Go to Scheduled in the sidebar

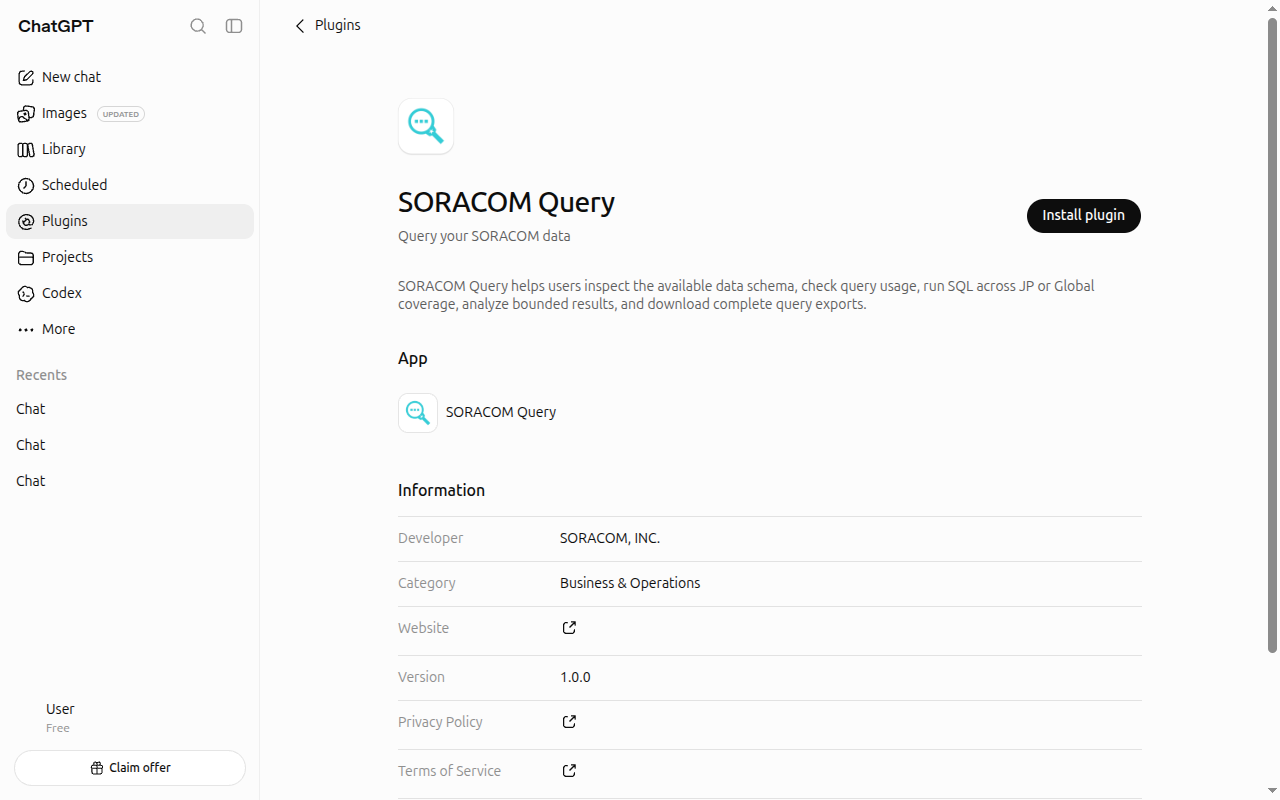coord(130,185)
